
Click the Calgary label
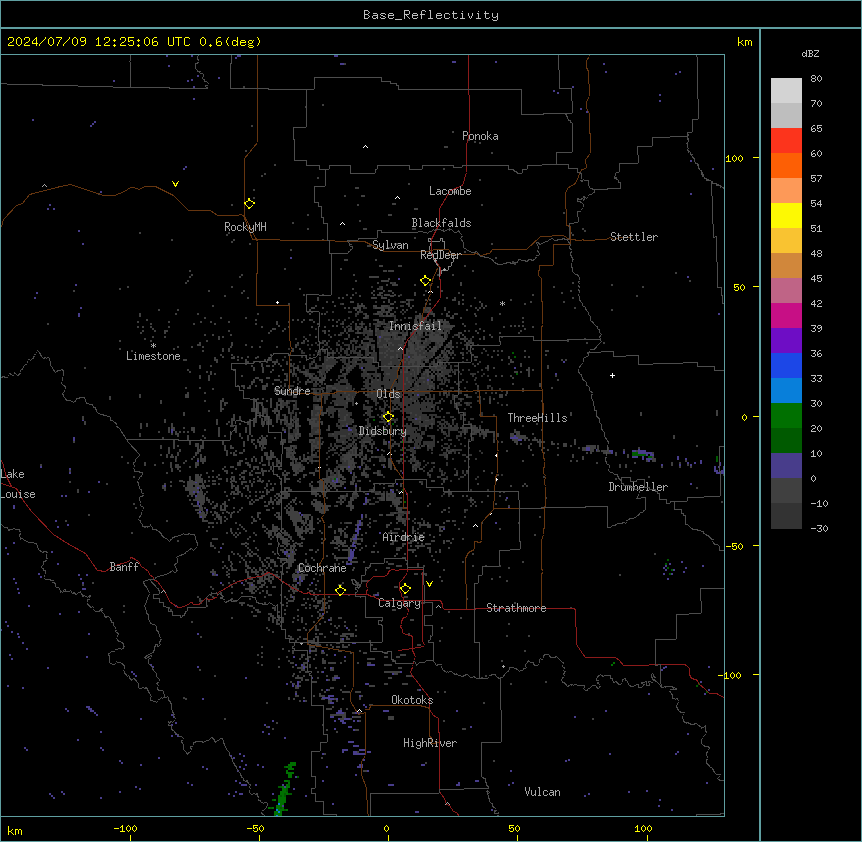[400, 603]
